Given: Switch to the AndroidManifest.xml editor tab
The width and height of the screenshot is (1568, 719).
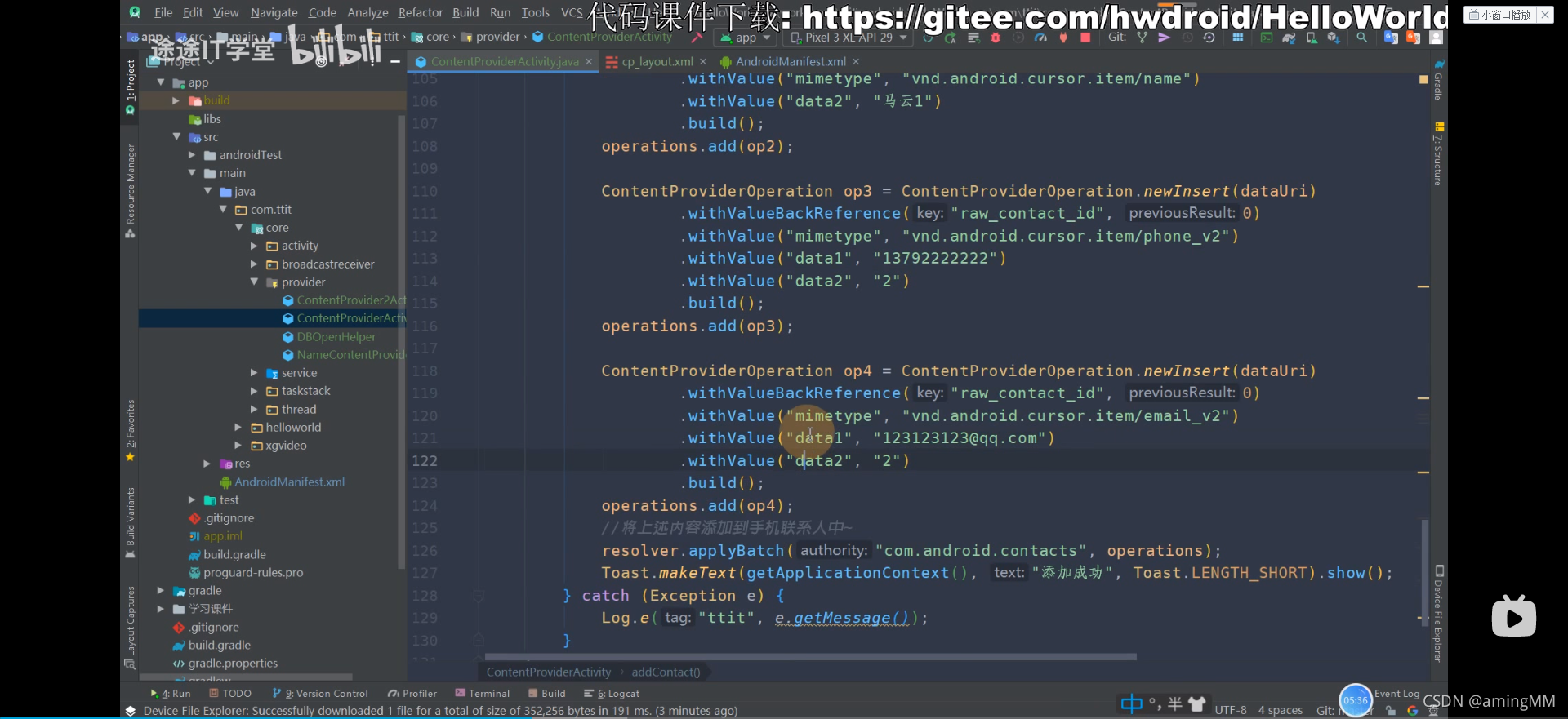Looking at the screenshot, I should (x=791, y=61).
